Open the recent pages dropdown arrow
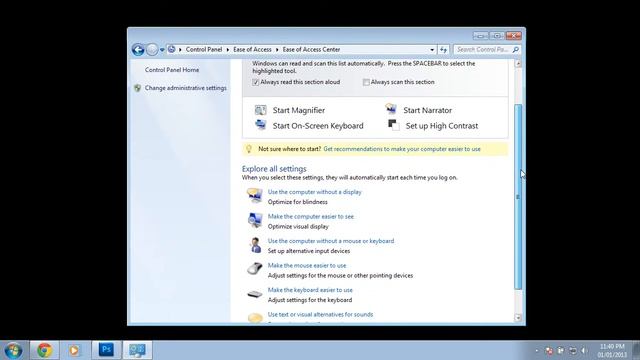 [162, 50]
